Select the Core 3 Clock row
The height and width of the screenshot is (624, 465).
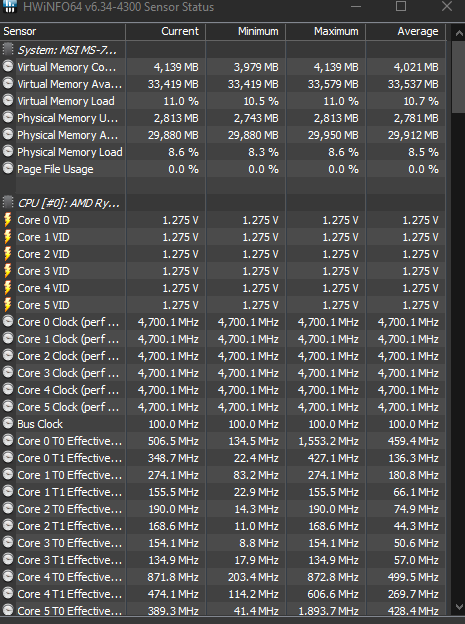pos(223,373)
